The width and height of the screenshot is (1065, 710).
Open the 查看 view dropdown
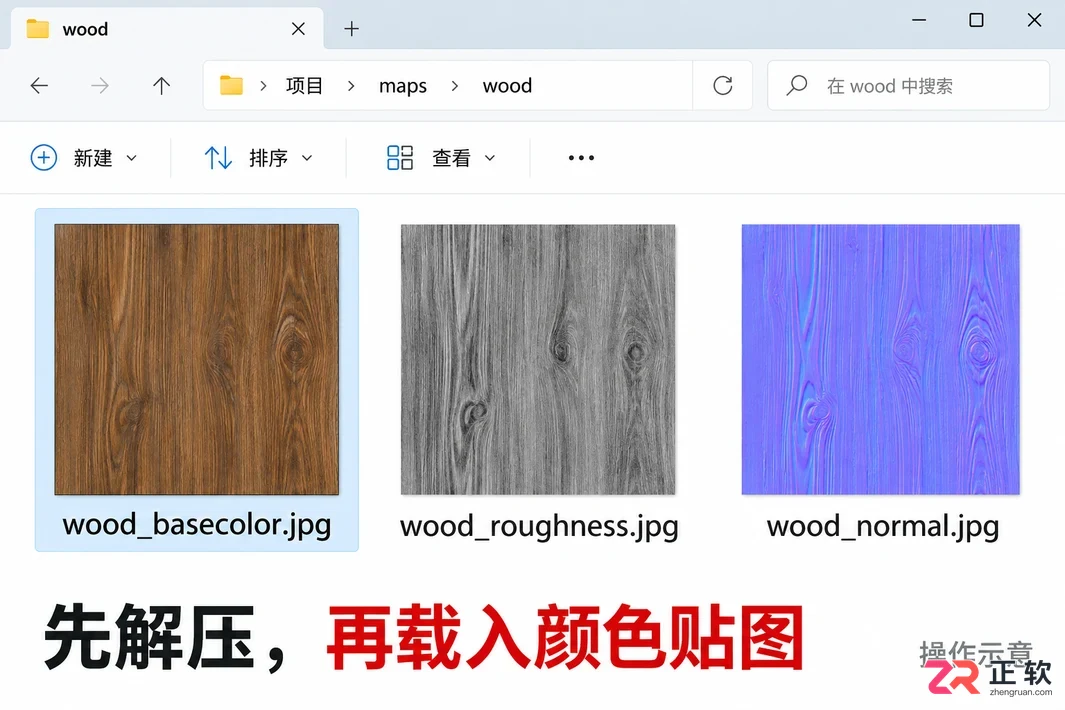(441, 158)
